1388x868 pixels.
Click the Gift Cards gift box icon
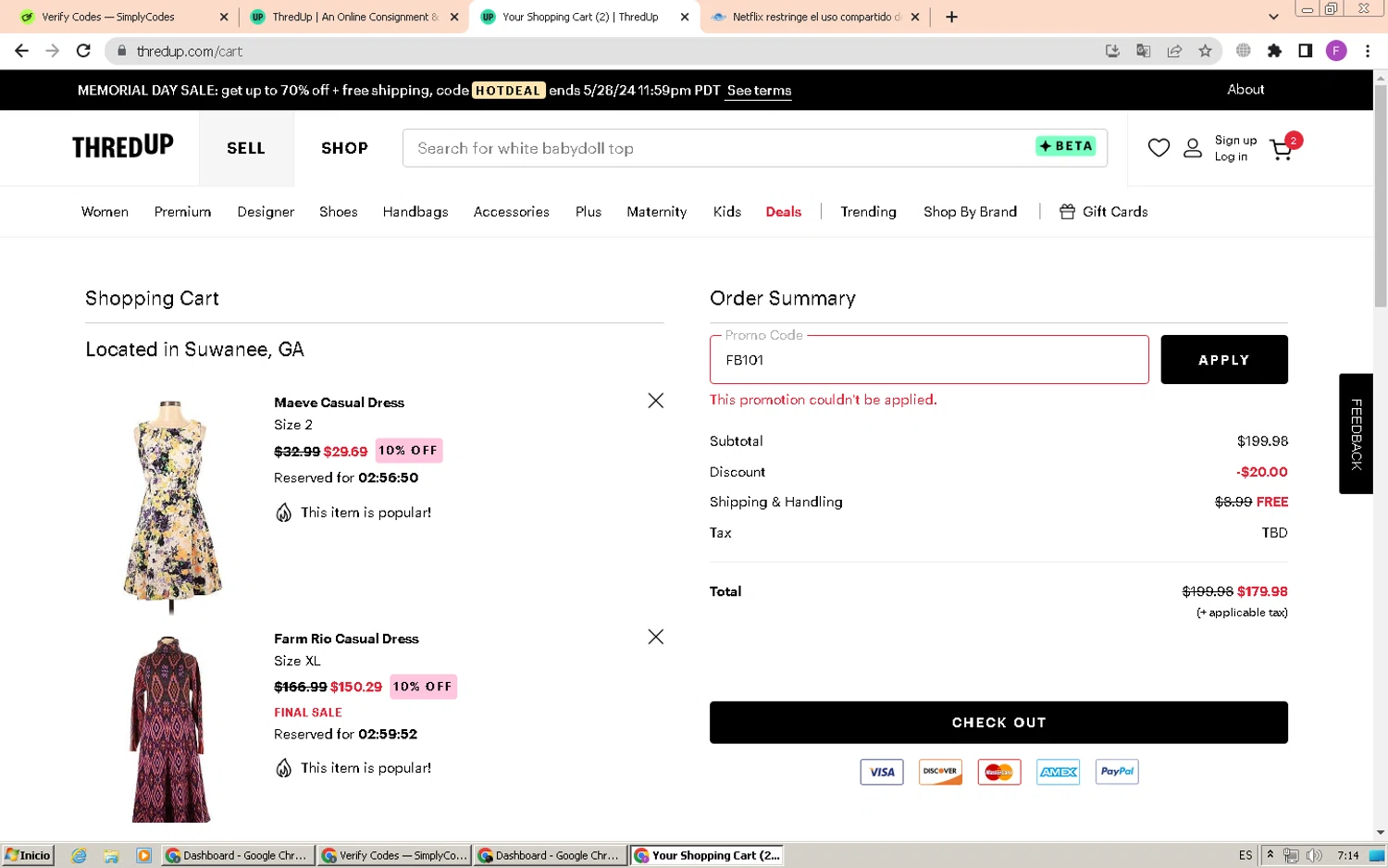click(x=1067, y=212)
